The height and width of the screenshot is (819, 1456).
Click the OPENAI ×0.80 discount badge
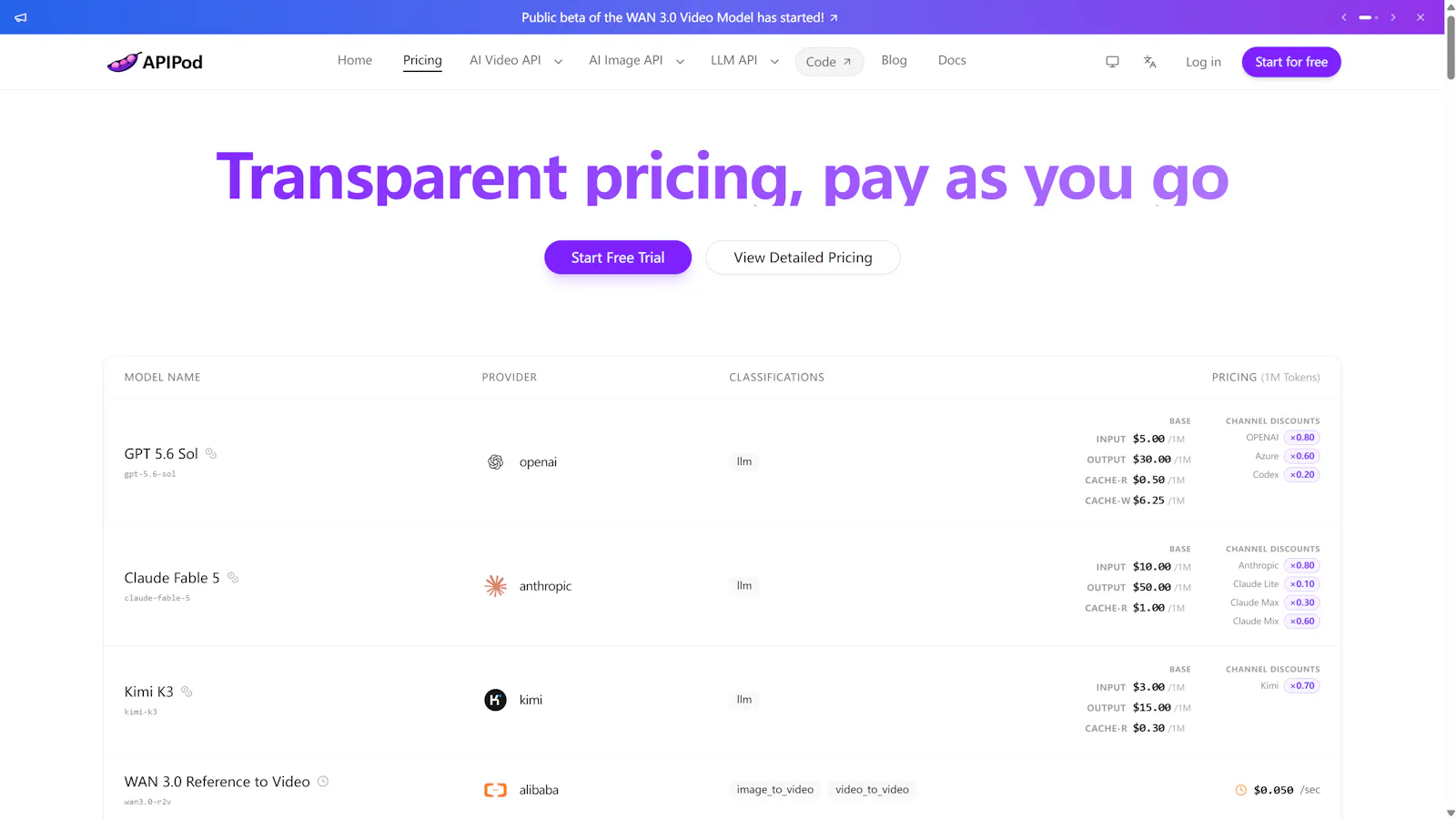[1302, 438]
